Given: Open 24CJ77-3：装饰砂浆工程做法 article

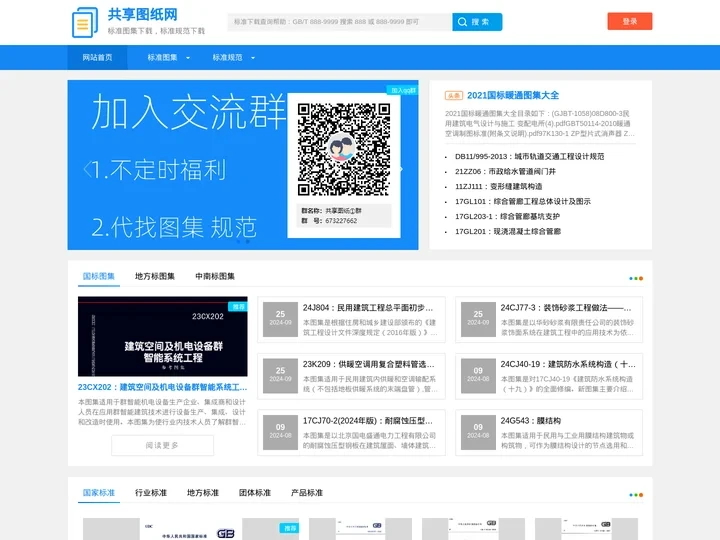Looking at the screenshot, I should 566,308.
